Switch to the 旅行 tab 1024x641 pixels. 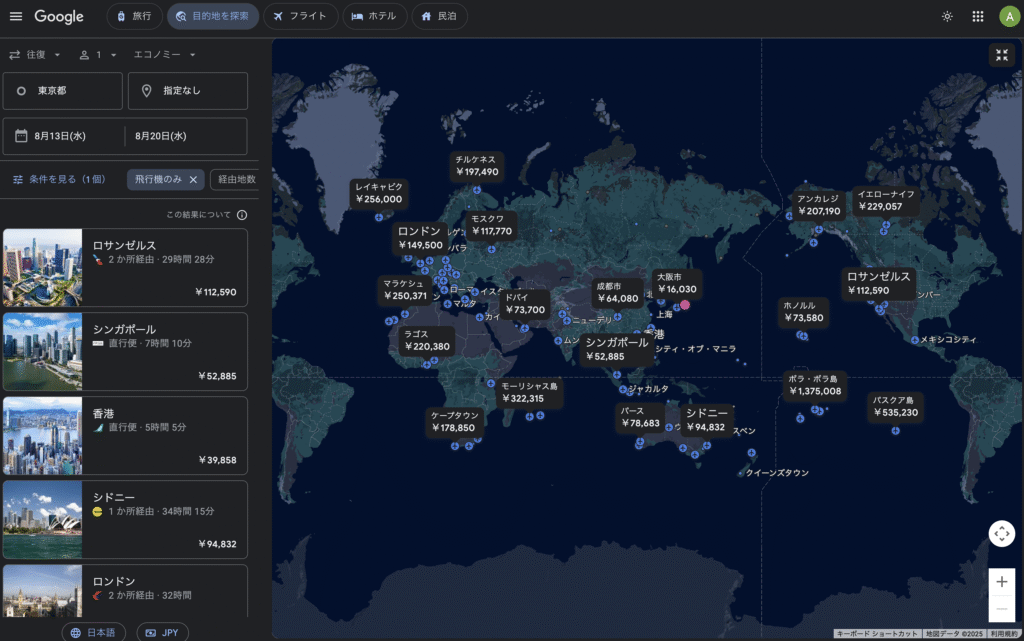(x=135, y=16)
